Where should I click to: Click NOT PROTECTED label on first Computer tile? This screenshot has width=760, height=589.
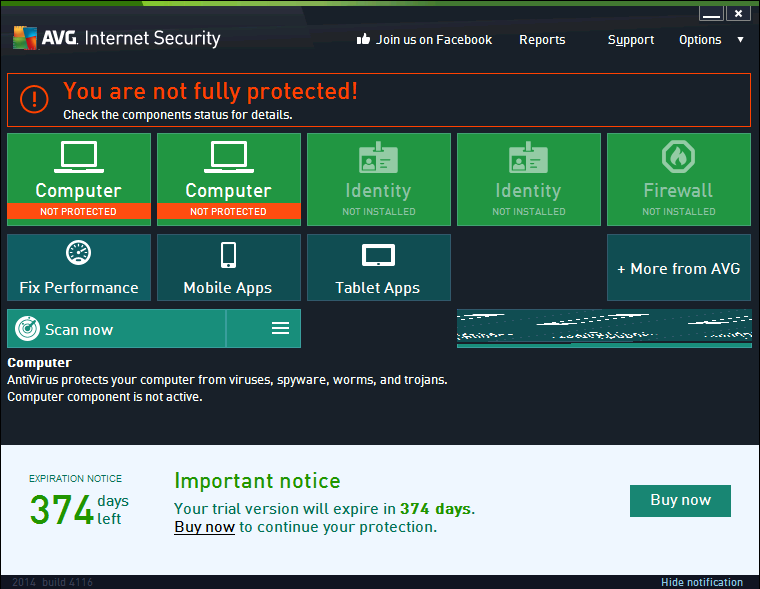(x=79, y=211)
